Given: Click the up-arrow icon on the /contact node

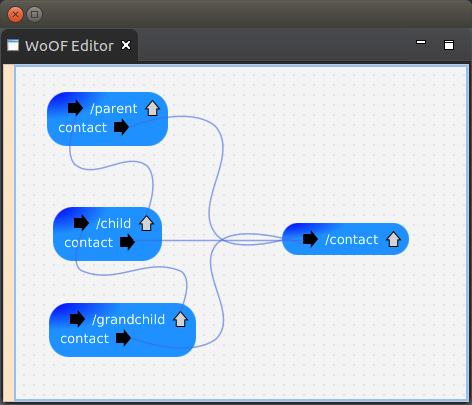Looking at the screenshot, I should (x=393, y=239).
